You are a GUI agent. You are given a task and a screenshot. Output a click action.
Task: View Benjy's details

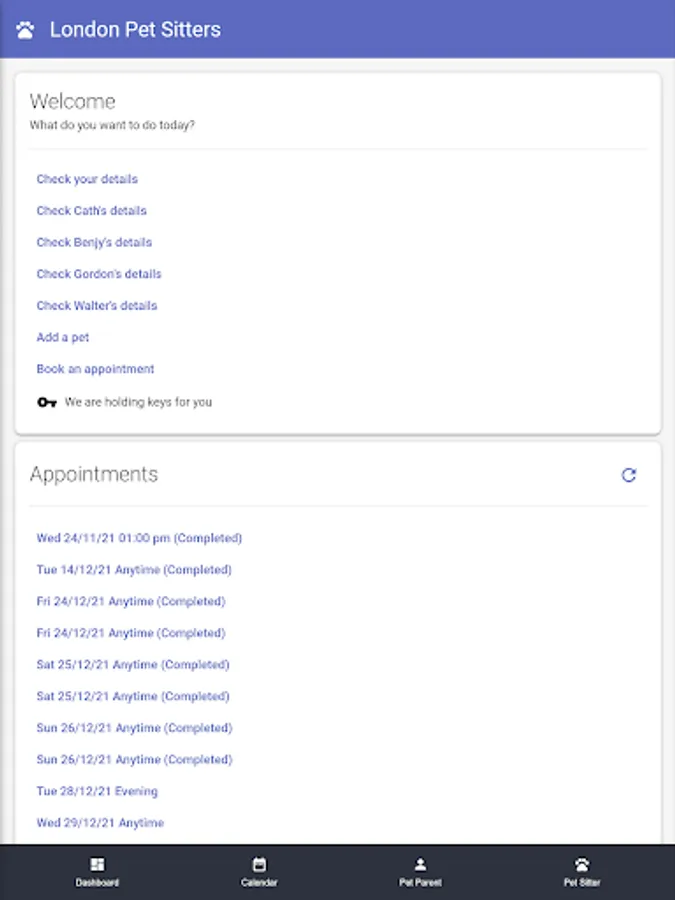[x=94, y=243]
